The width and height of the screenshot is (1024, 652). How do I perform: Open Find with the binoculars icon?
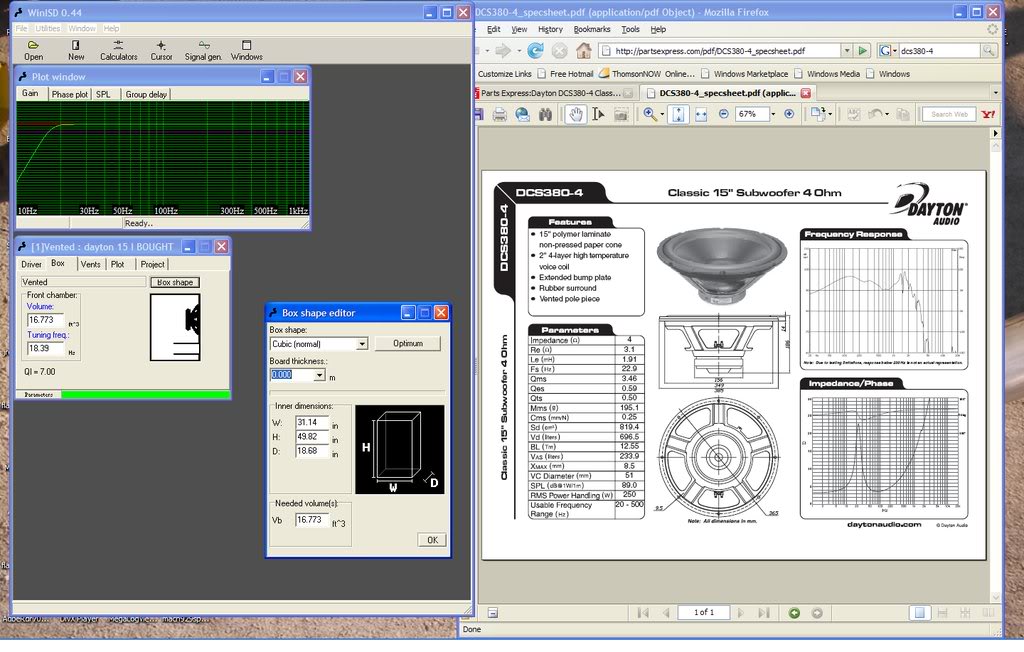(545, 114)
